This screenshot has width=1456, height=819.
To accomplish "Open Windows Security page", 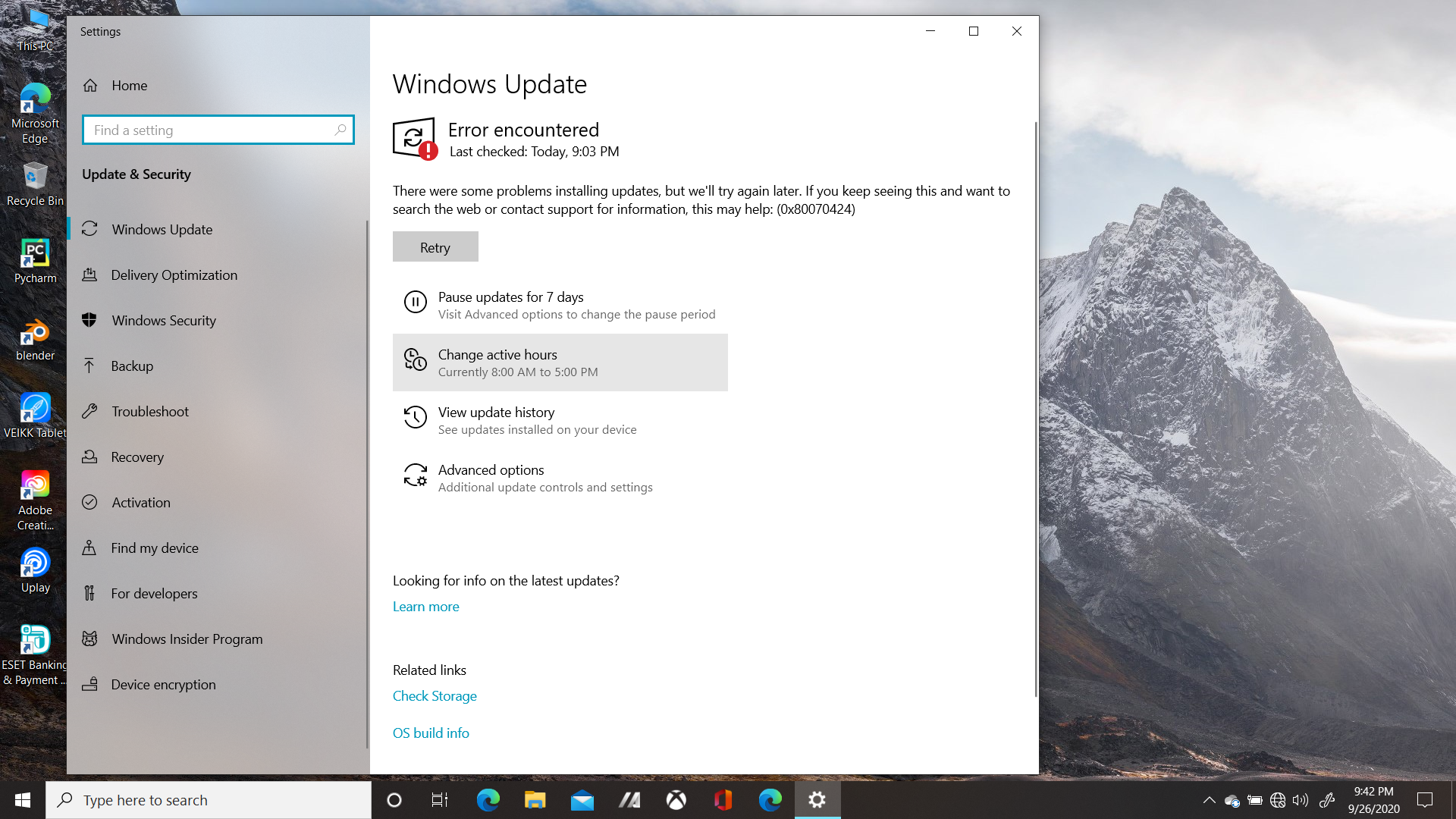I will [217, 320].
